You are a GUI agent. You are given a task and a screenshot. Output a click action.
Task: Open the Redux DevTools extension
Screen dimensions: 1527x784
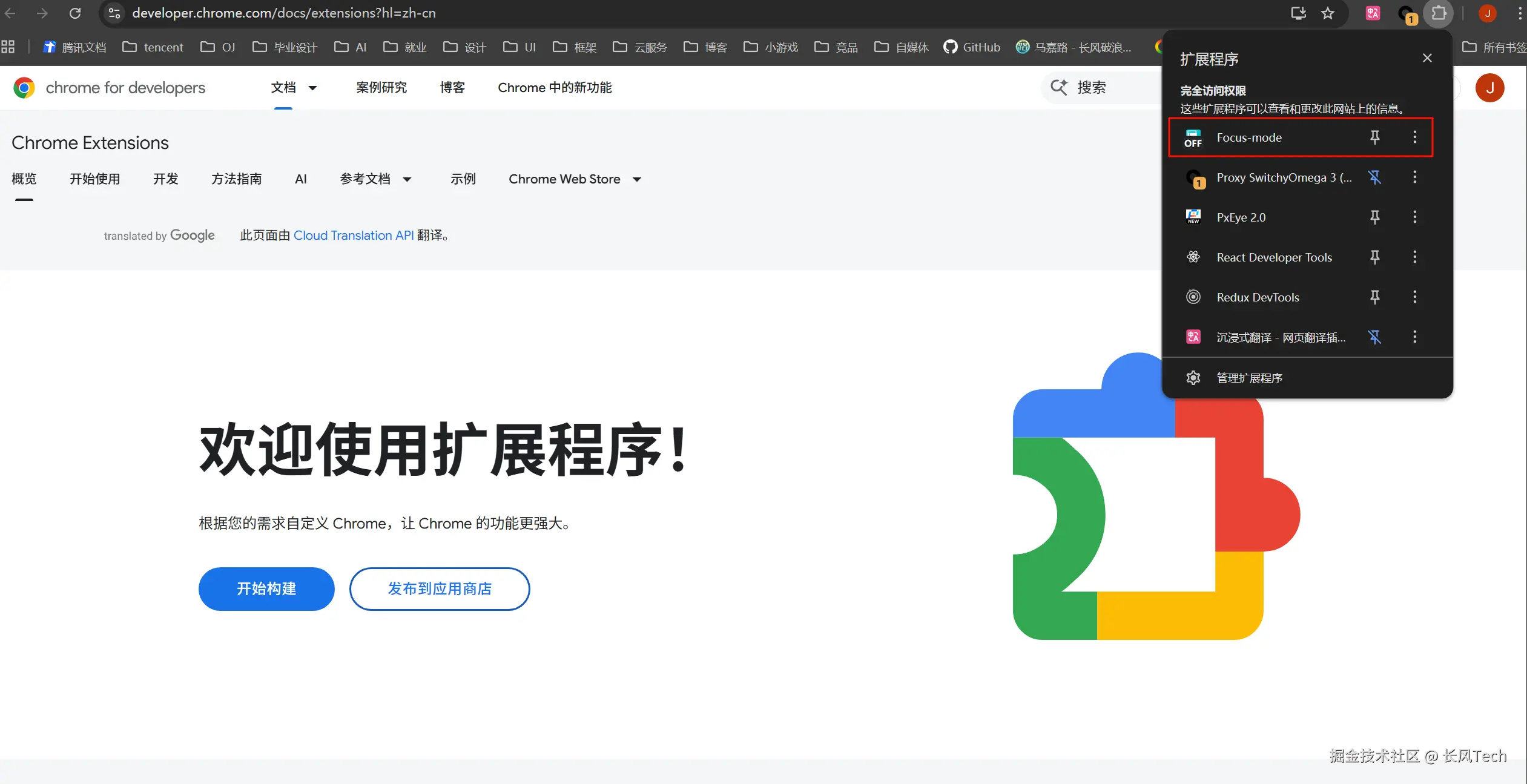tap(1258, 297)
